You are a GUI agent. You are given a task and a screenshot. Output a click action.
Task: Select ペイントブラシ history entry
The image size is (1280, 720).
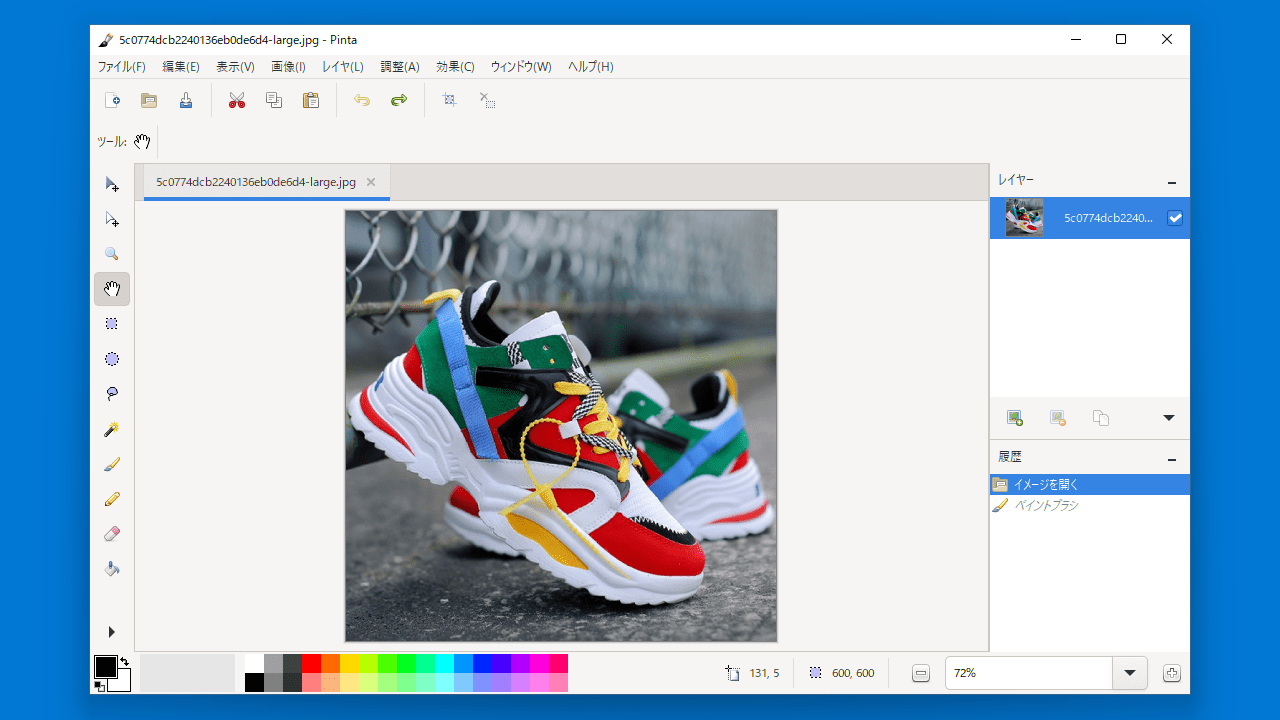click(1090, 505)
